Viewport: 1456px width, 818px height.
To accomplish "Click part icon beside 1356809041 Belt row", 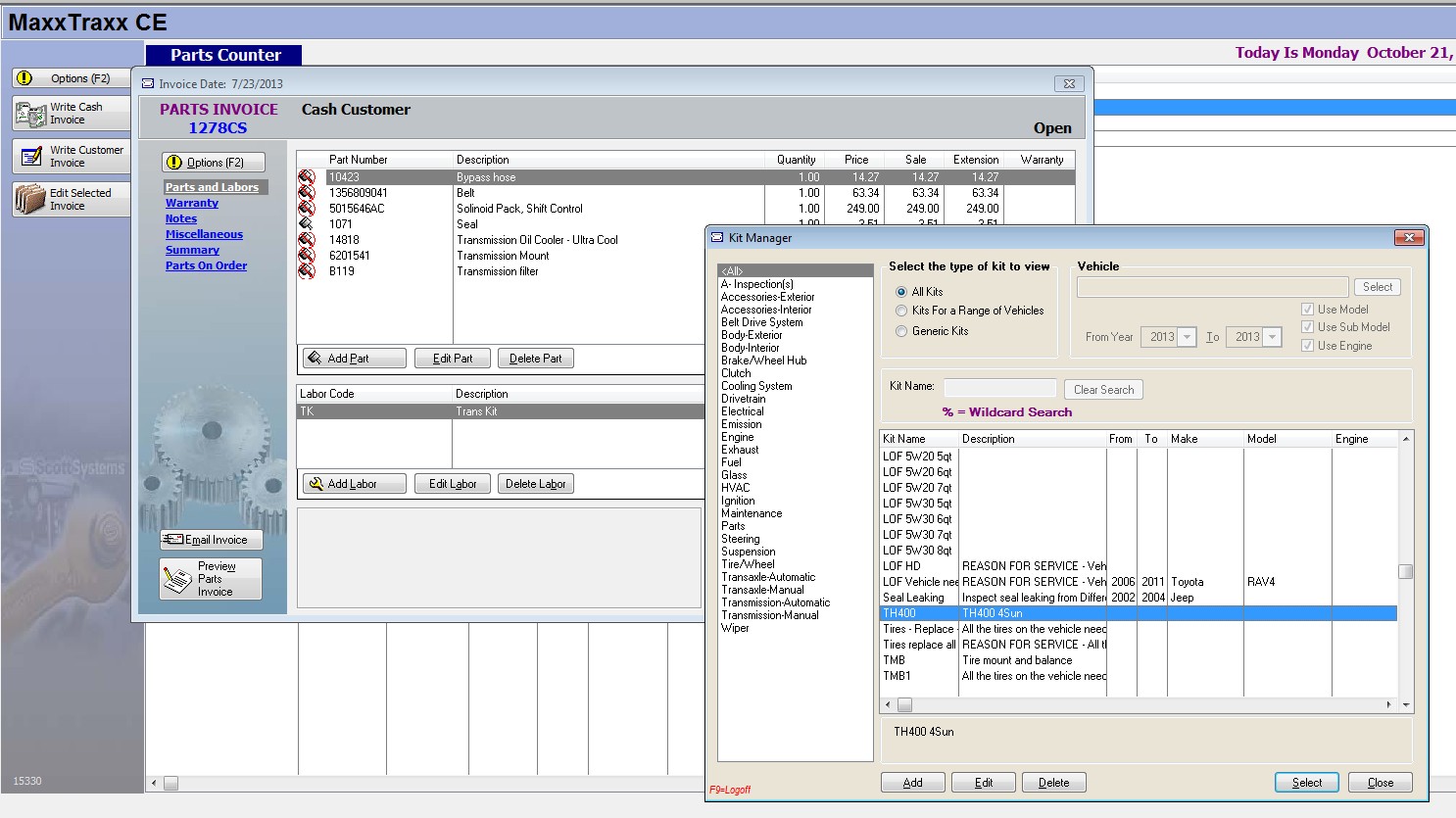I will (307, 193).
